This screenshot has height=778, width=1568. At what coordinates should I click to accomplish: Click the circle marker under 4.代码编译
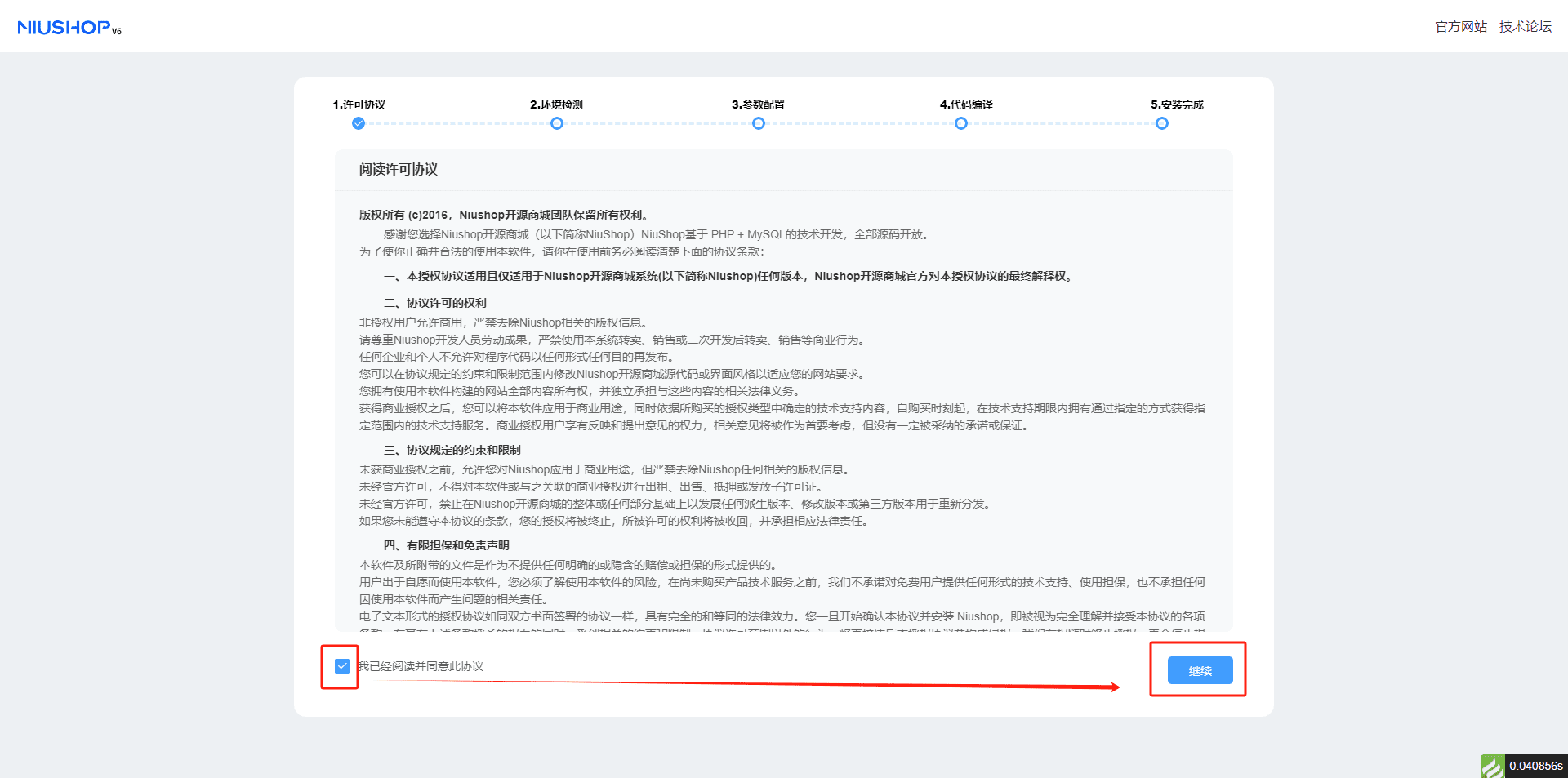961,123
